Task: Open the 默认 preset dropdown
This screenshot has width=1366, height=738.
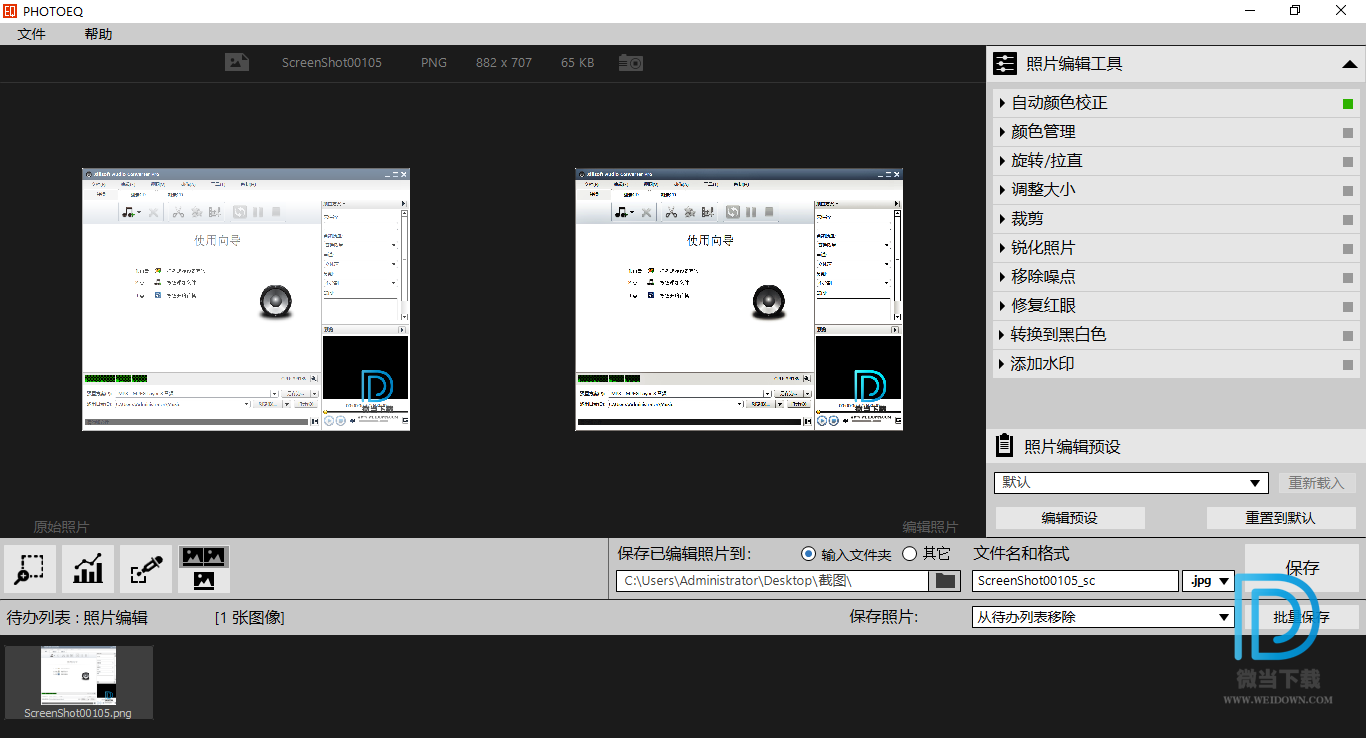Action: click(1131, 483)
